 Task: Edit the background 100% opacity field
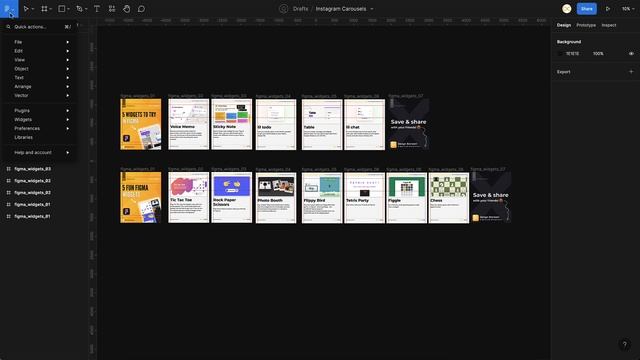point(598,53)
